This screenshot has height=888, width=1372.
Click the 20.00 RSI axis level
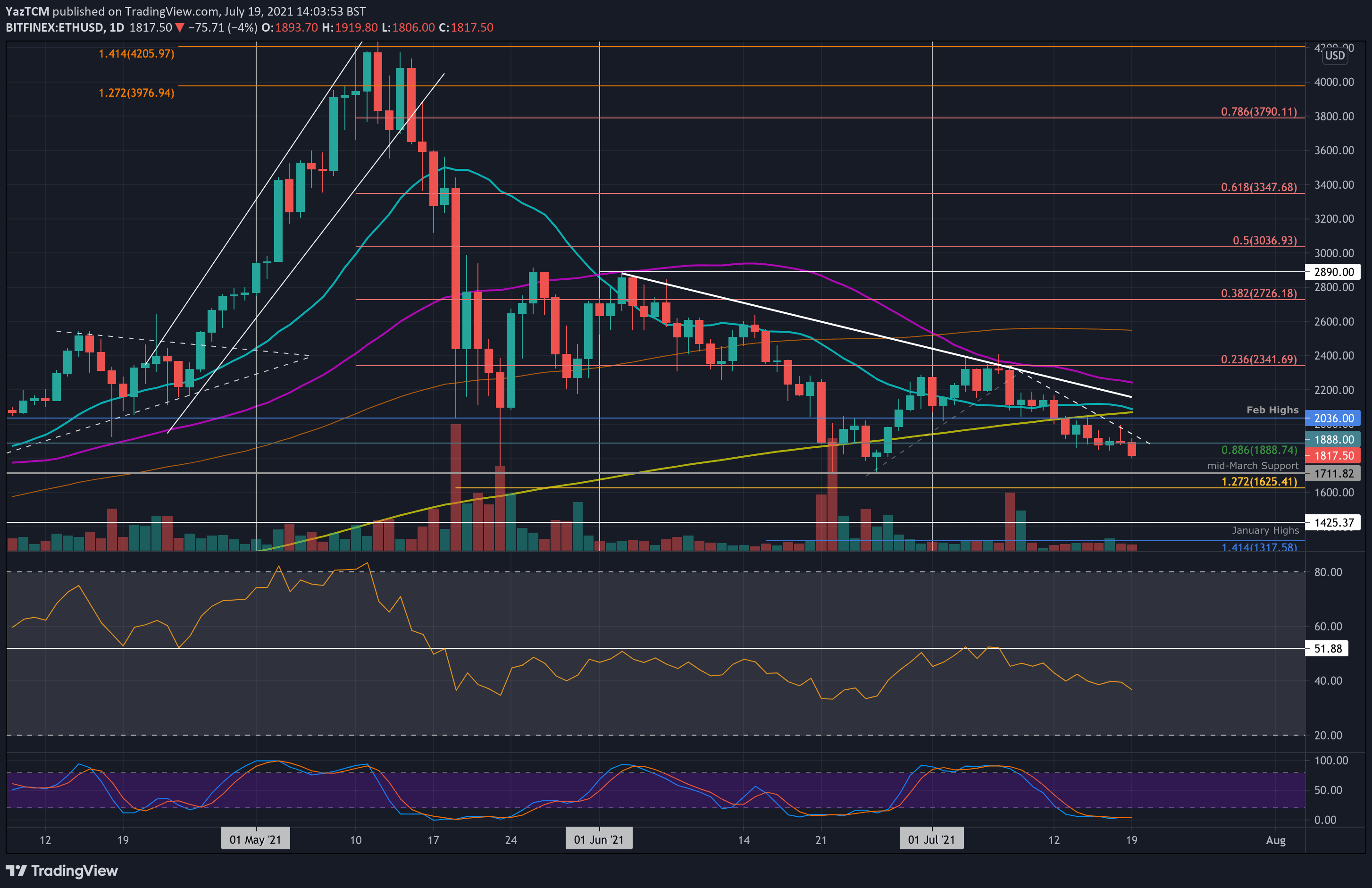tap(1328, 735)
